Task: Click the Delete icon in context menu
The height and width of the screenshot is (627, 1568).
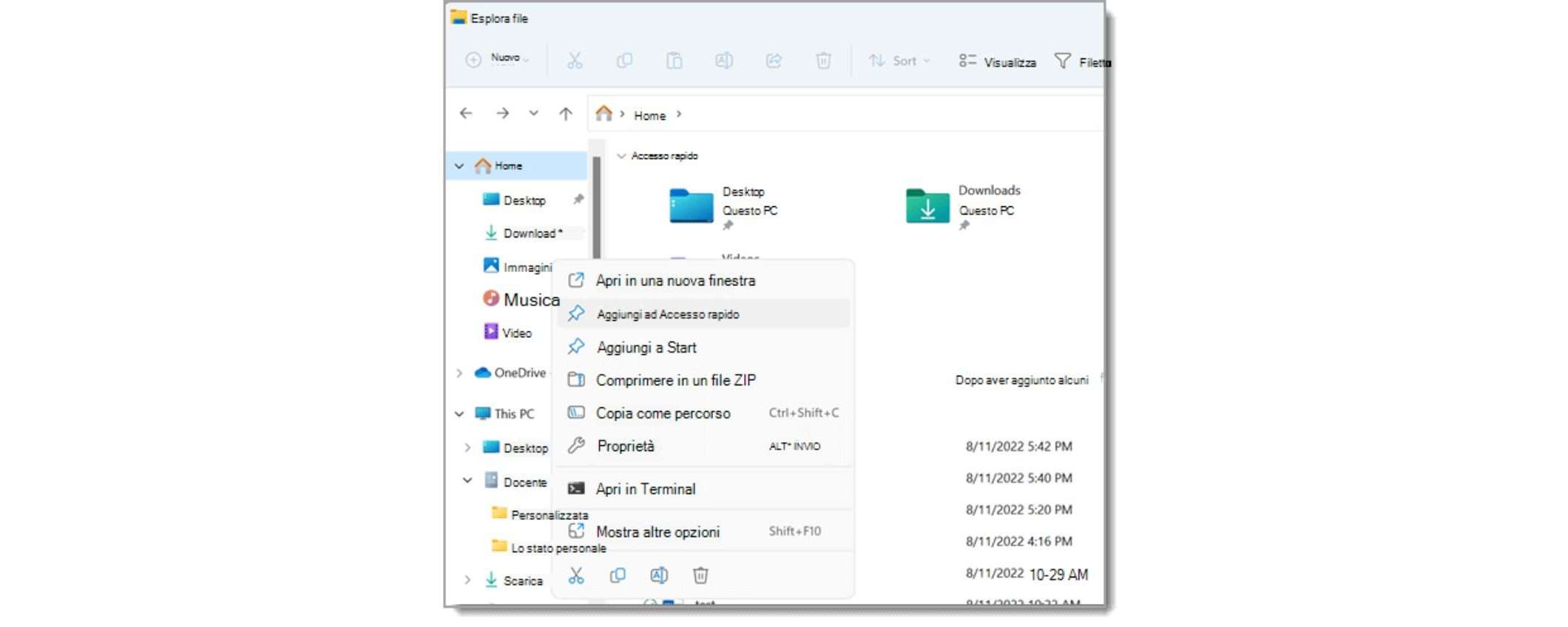Action: (700, 575)
